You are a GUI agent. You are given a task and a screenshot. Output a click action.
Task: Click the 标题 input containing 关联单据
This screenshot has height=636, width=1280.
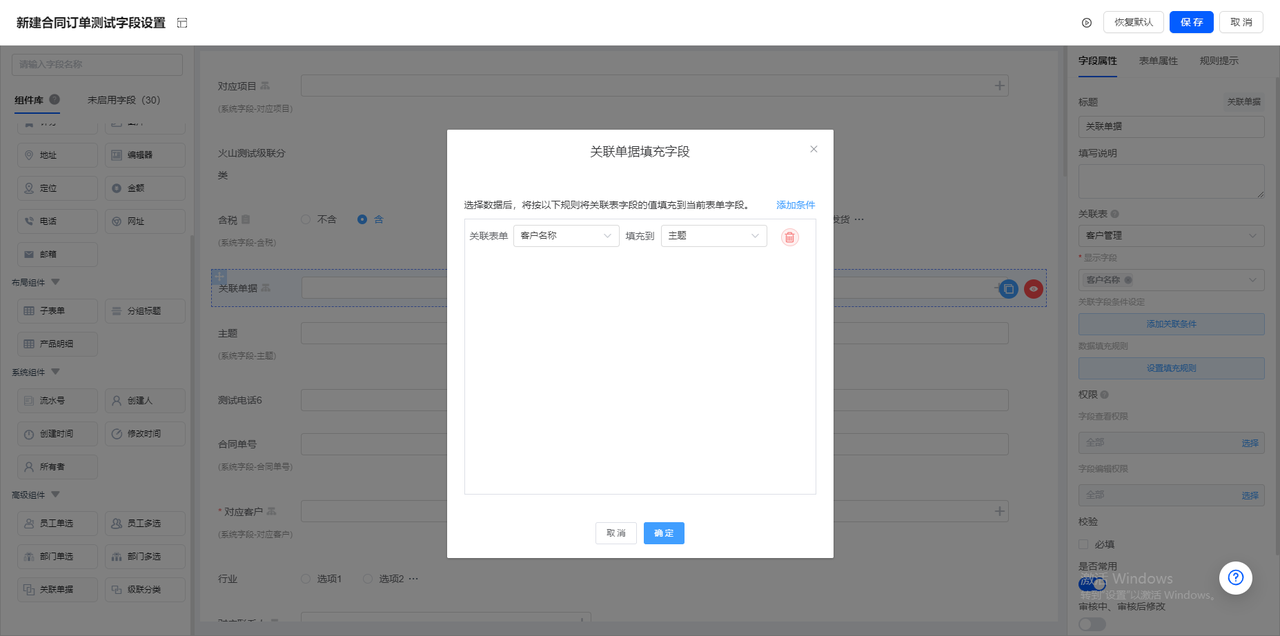point(1171,128)
